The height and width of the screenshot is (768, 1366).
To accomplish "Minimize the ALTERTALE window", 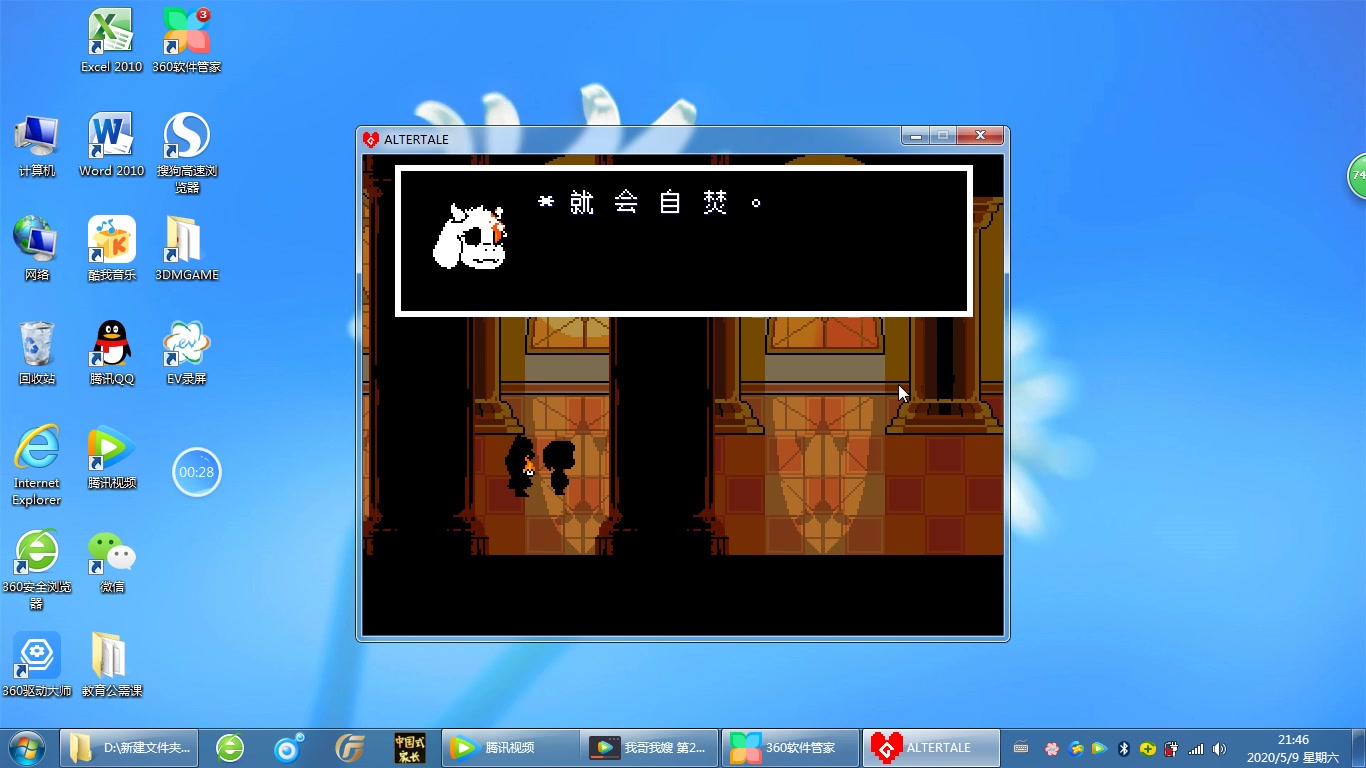I will click(915, 136).
